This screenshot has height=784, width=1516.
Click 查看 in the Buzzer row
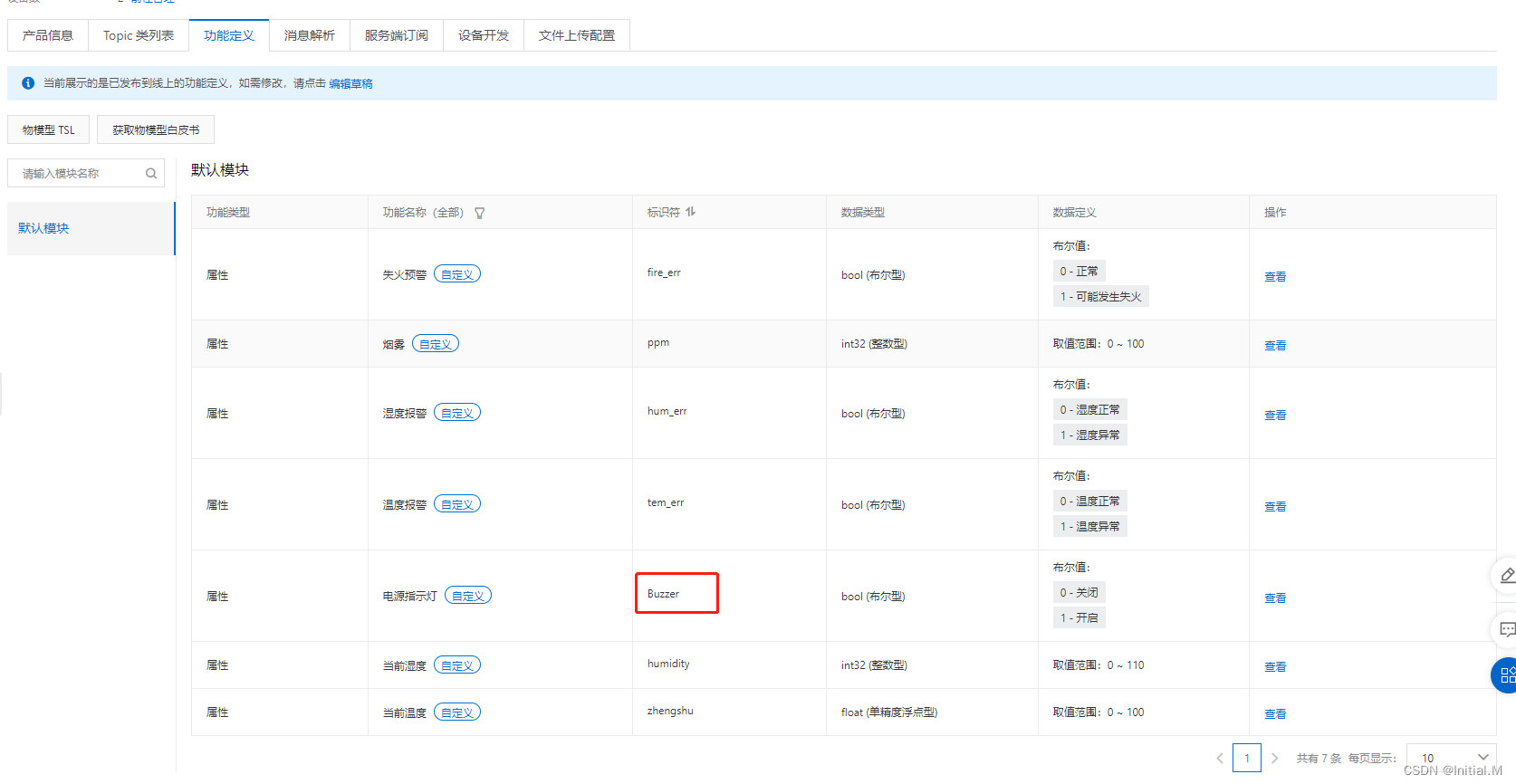pos(1275,598)
